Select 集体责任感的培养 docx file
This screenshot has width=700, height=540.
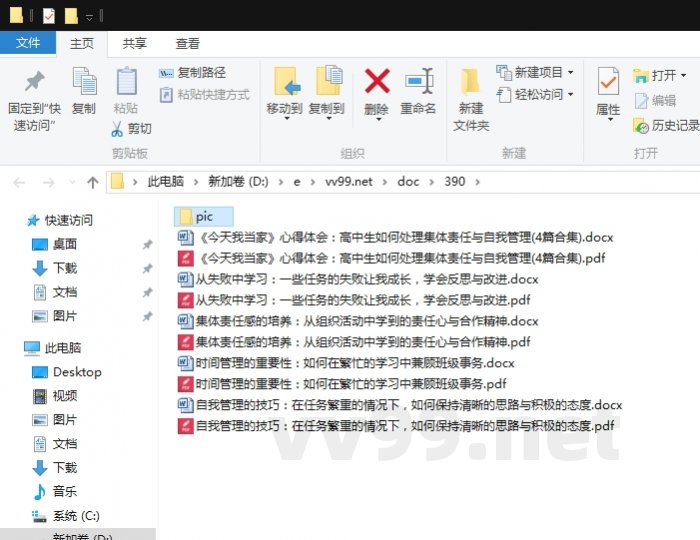[x=358, y=321]
